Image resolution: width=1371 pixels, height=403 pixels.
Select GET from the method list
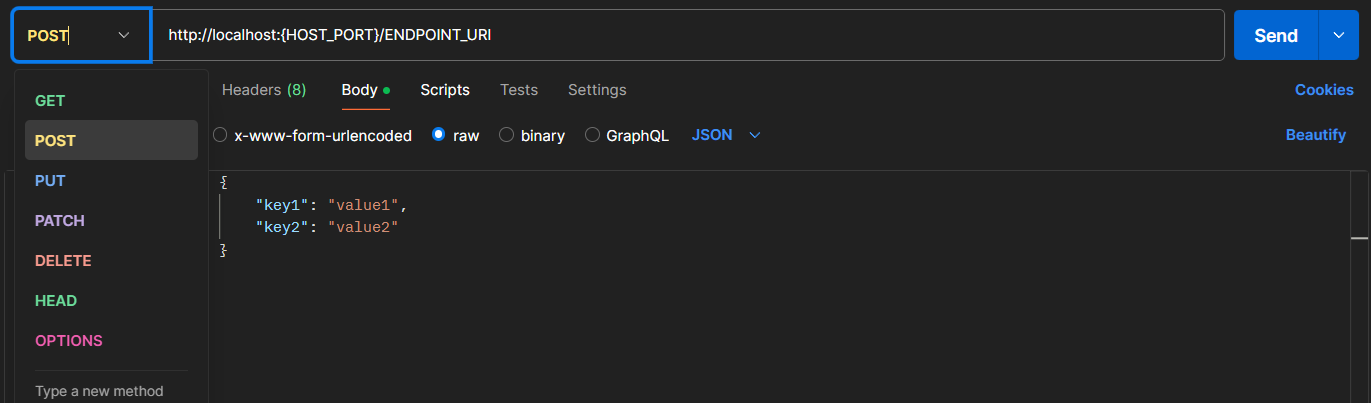[x=50, y=101]
